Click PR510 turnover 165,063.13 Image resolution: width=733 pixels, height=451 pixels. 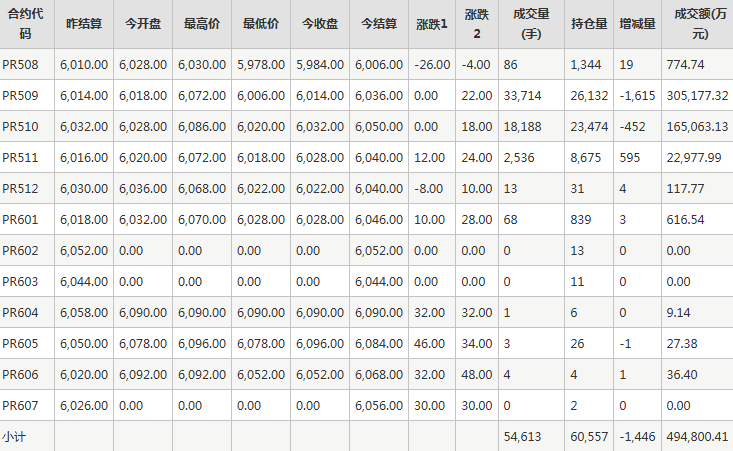click(697, 127)
